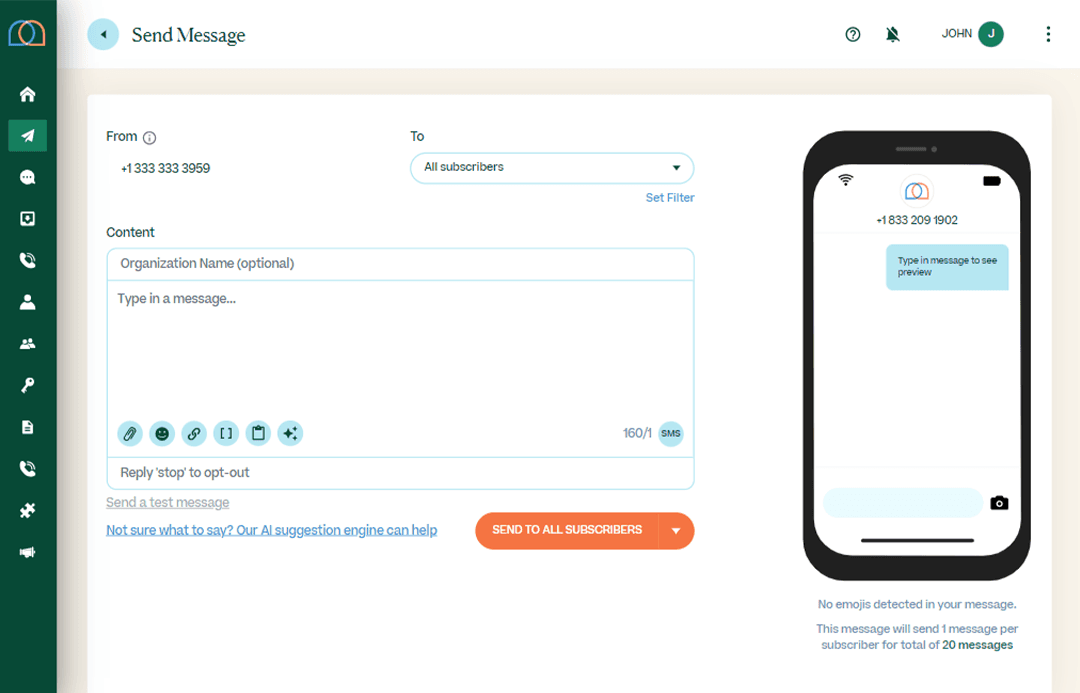The image size is (1080, 693).
Task: Open the JOHN user account menu
Action: 972,34
